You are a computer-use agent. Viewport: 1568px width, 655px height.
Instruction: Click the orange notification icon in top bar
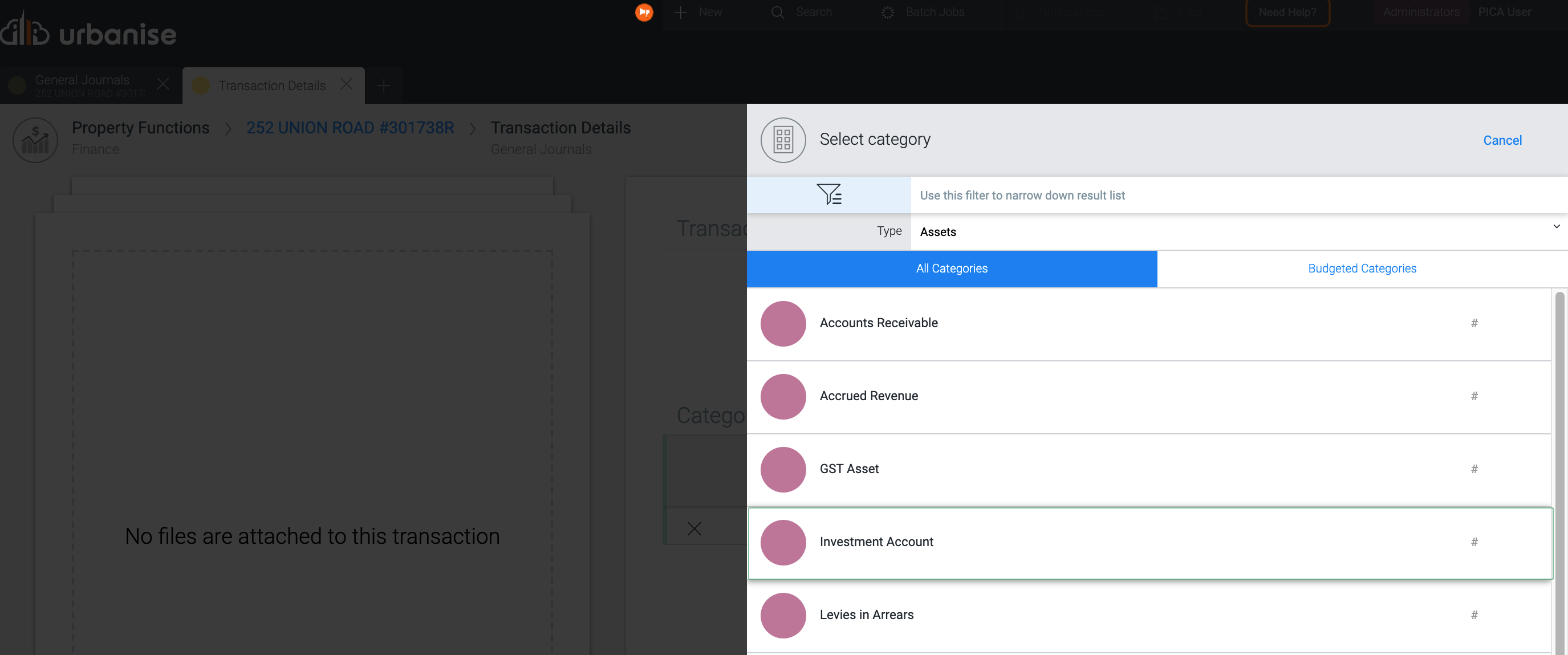click(644, 12)
